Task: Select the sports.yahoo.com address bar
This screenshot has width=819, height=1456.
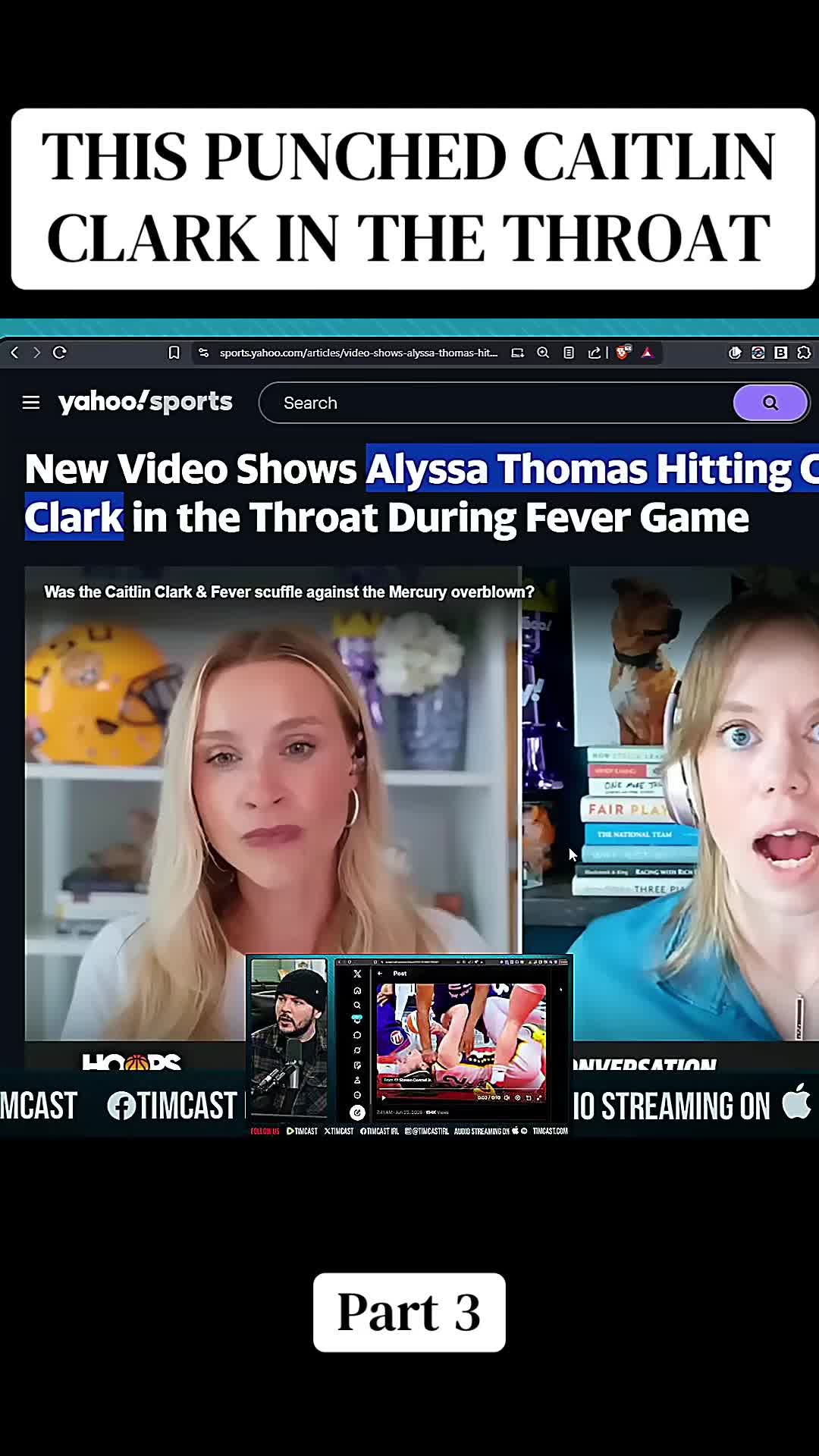Action: tap(359, 353)
